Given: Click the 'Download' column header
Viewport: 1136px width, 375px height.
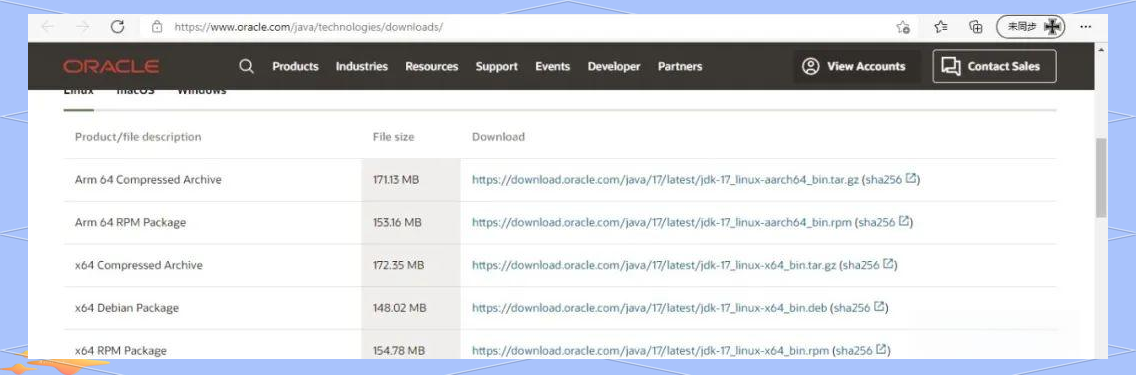Looking at the screenshot, I should [498, 137].
